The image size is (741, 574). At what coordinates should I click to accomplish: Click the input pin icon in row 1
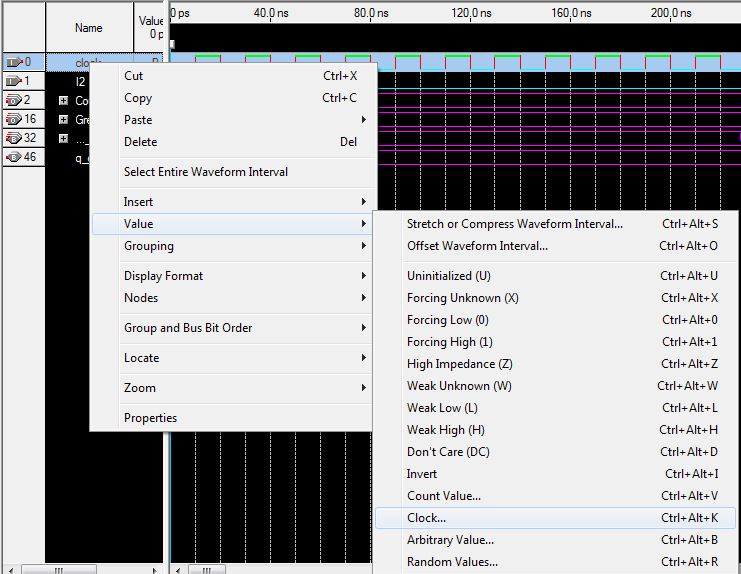[x=14, y=81]
